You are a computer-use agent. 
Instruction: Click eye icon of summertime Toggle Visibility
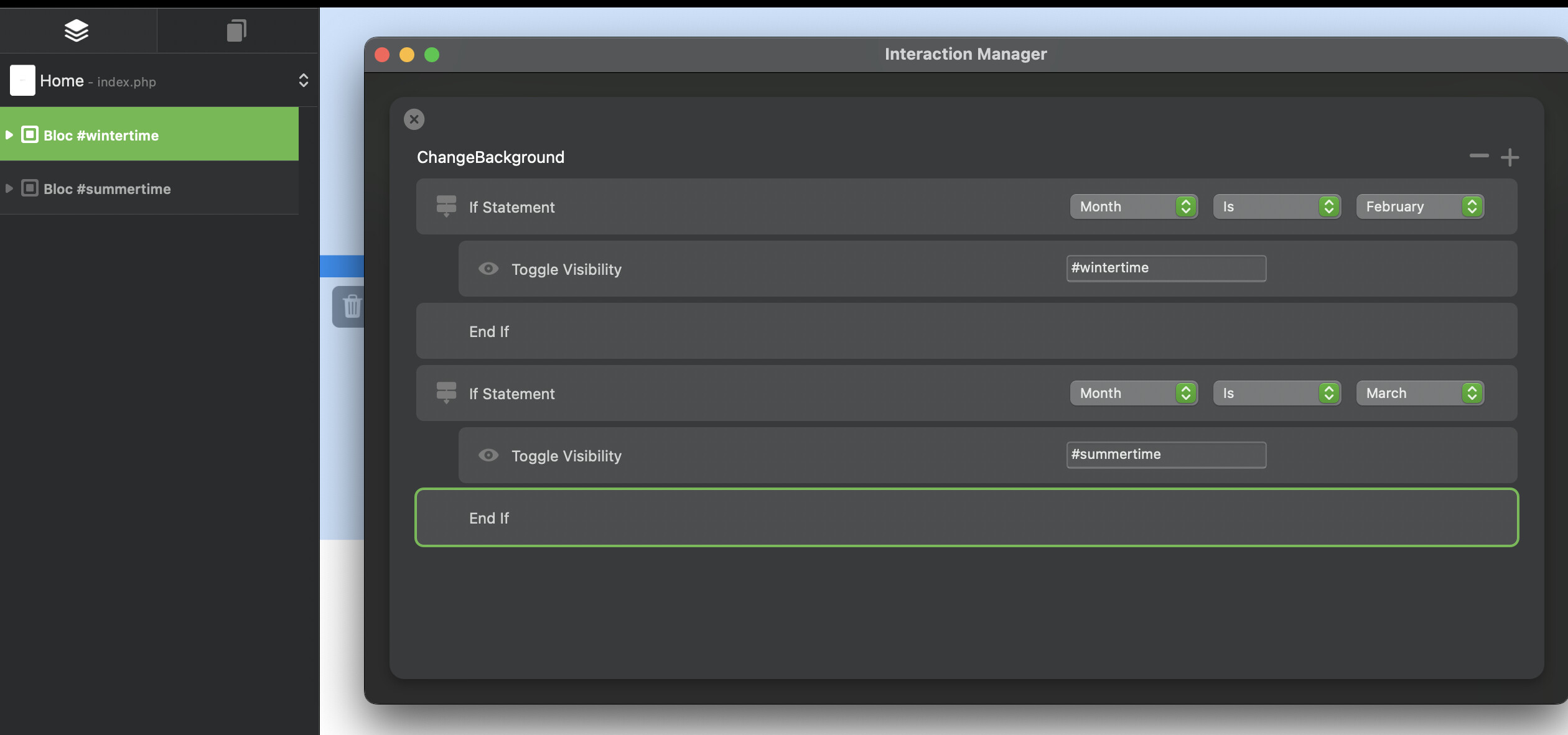coord(488,455)
